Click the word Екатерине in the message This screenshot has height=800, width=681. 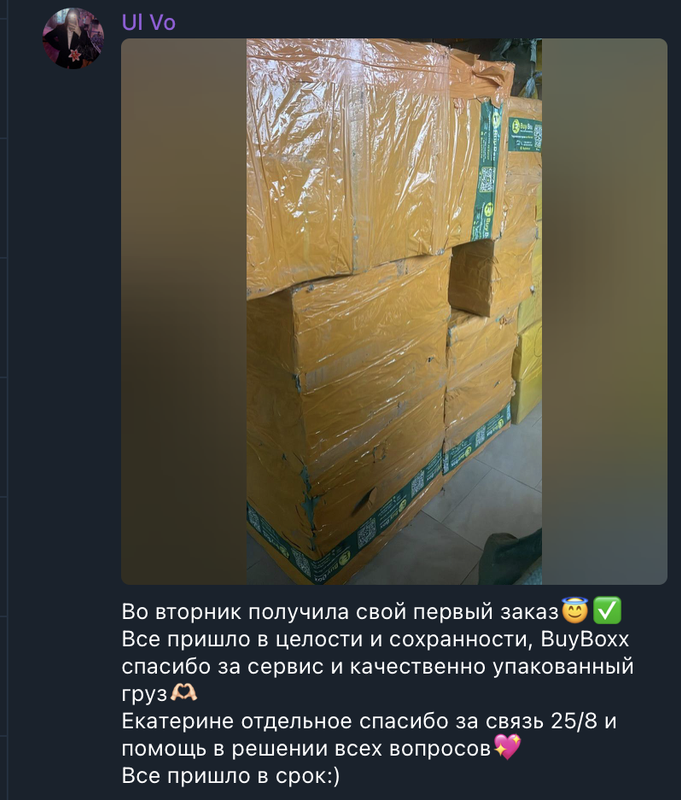(x=178, y=721)
